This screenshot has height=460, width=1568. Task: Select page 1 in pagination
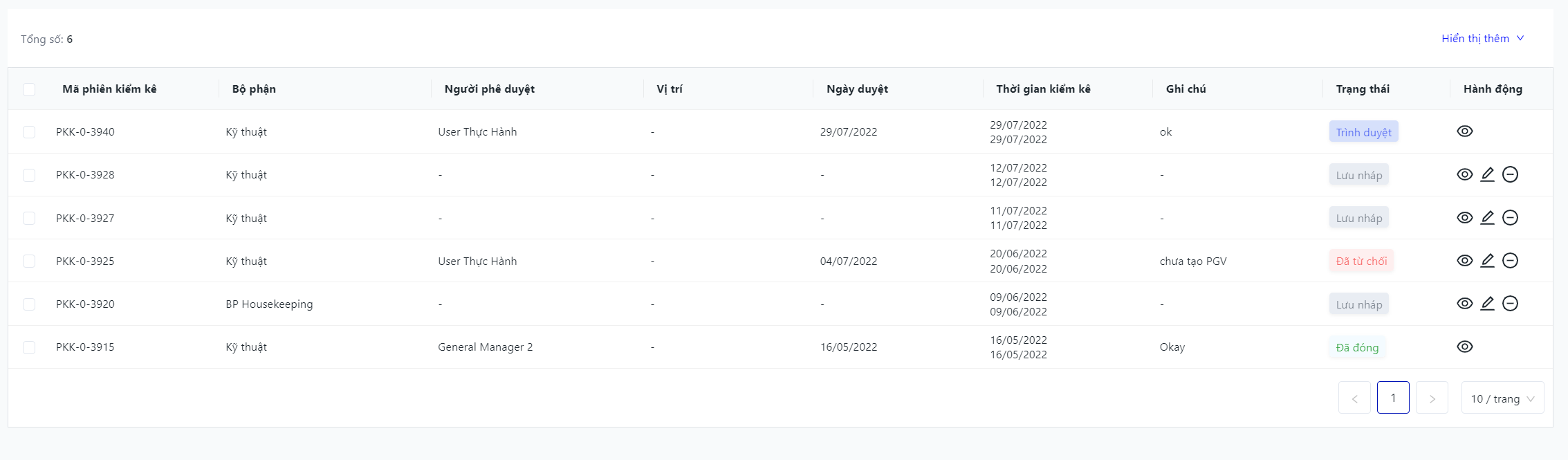1392,398
